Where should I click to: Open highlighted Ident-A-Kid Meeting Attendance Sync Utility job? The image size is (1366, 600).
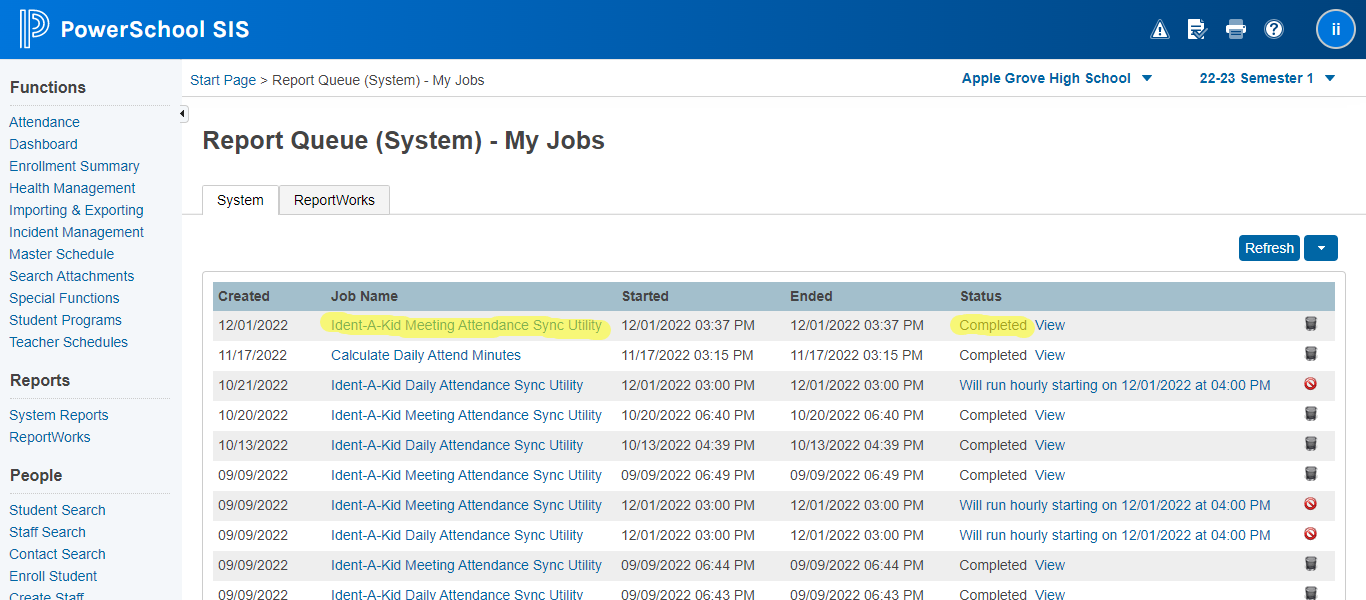(466, 325)
